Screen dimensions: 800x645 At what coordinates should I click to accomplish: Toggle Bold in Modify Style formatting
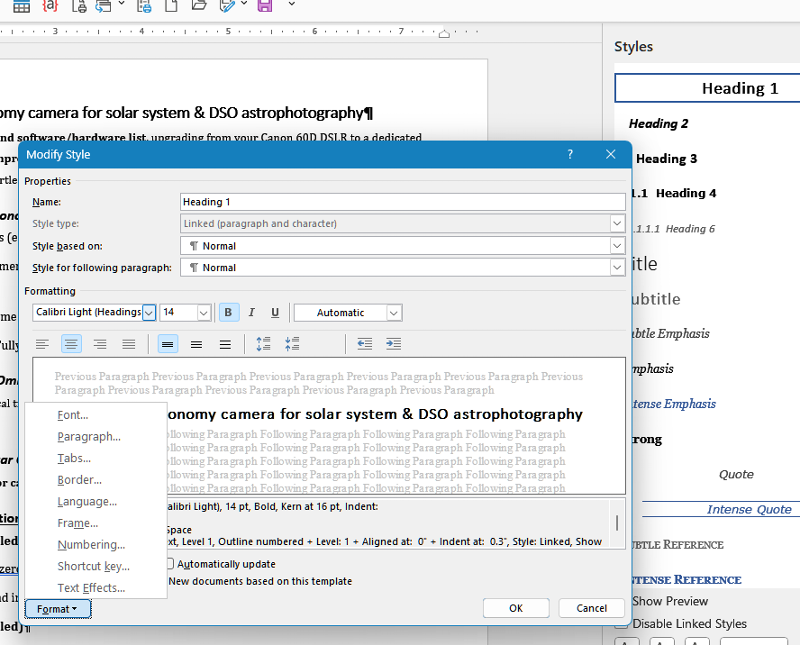coord(229,312)
